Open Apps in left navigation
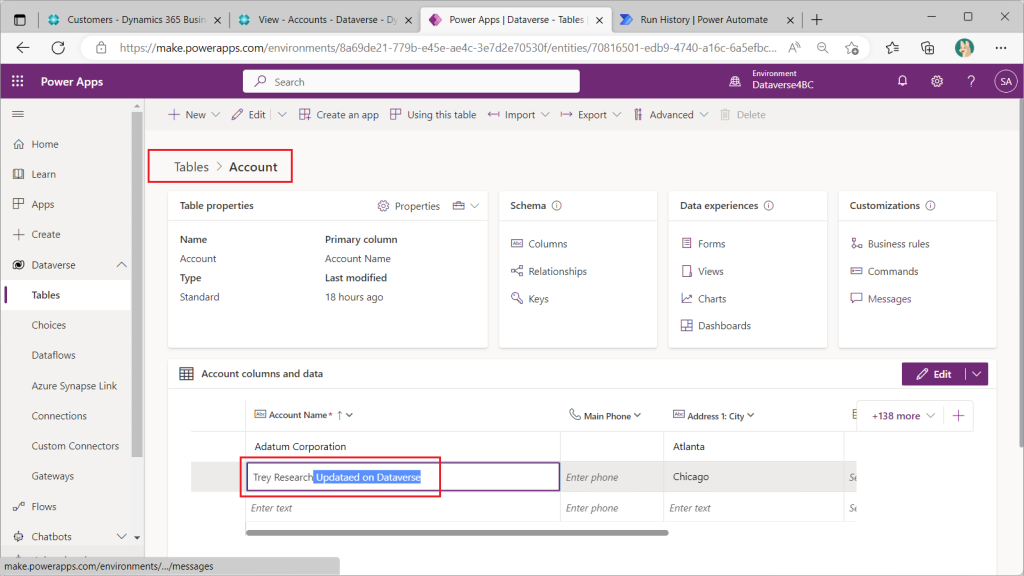The image size is (1024, 576). [x=42, y=204]
